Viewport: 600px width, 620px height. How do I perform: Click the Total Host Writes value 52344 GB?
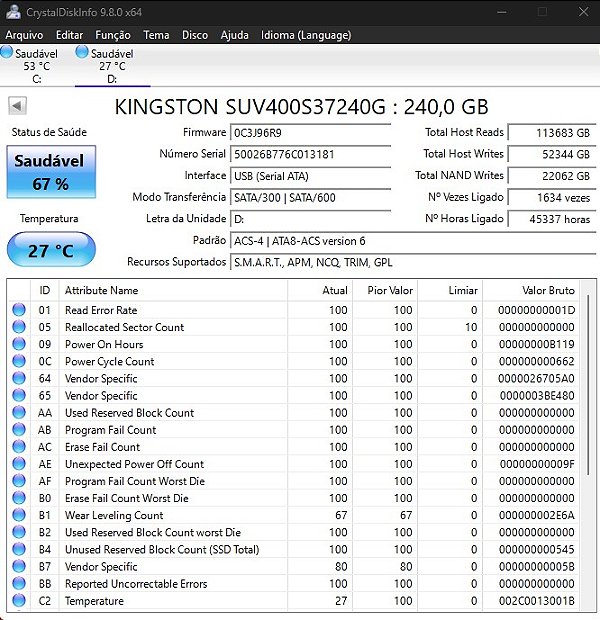pyautogui.click(x=552, y=154)
